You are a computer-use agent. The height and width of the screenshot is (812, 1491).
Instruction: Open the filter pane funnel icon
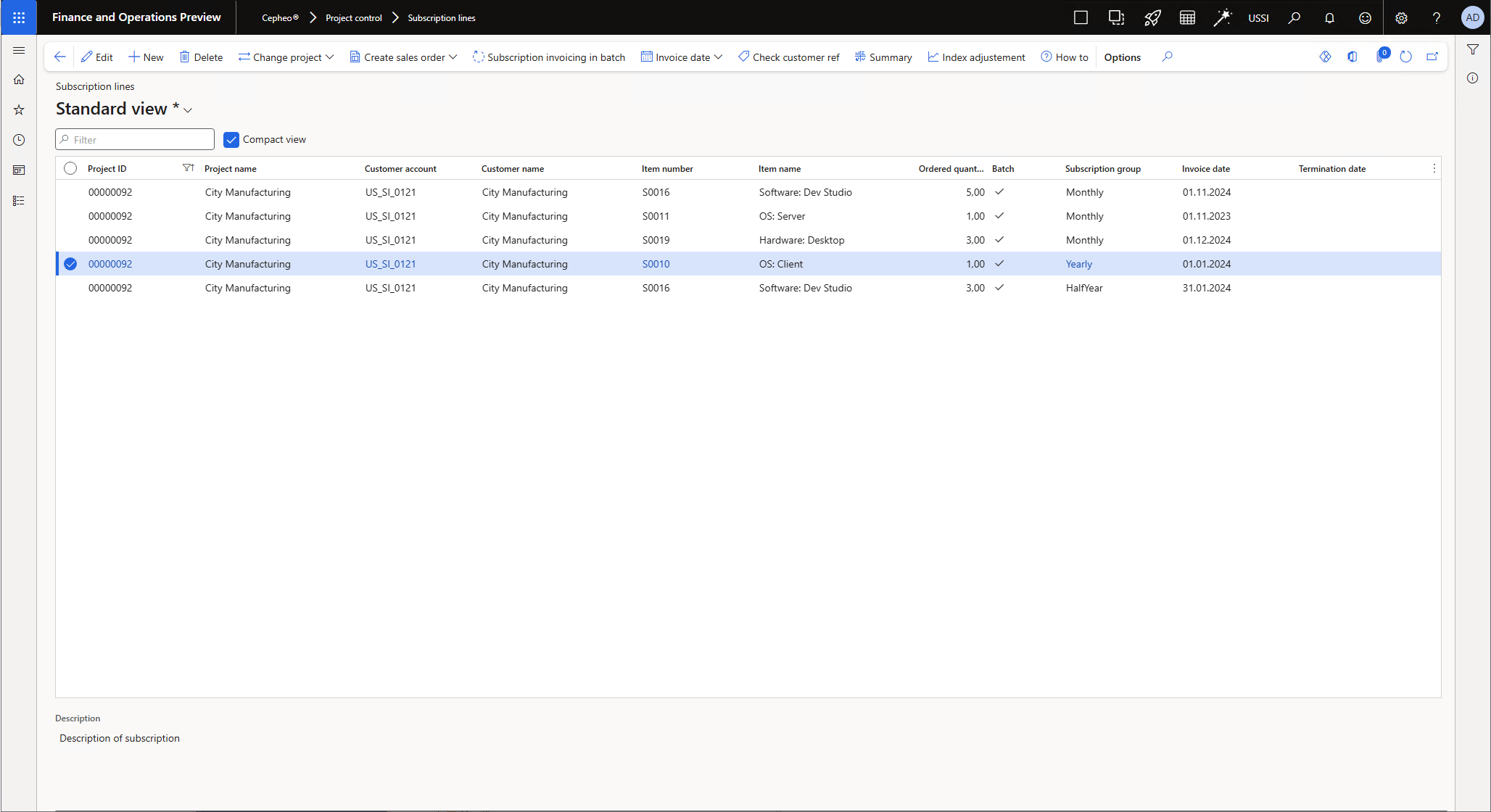[x=1472, y=49]
